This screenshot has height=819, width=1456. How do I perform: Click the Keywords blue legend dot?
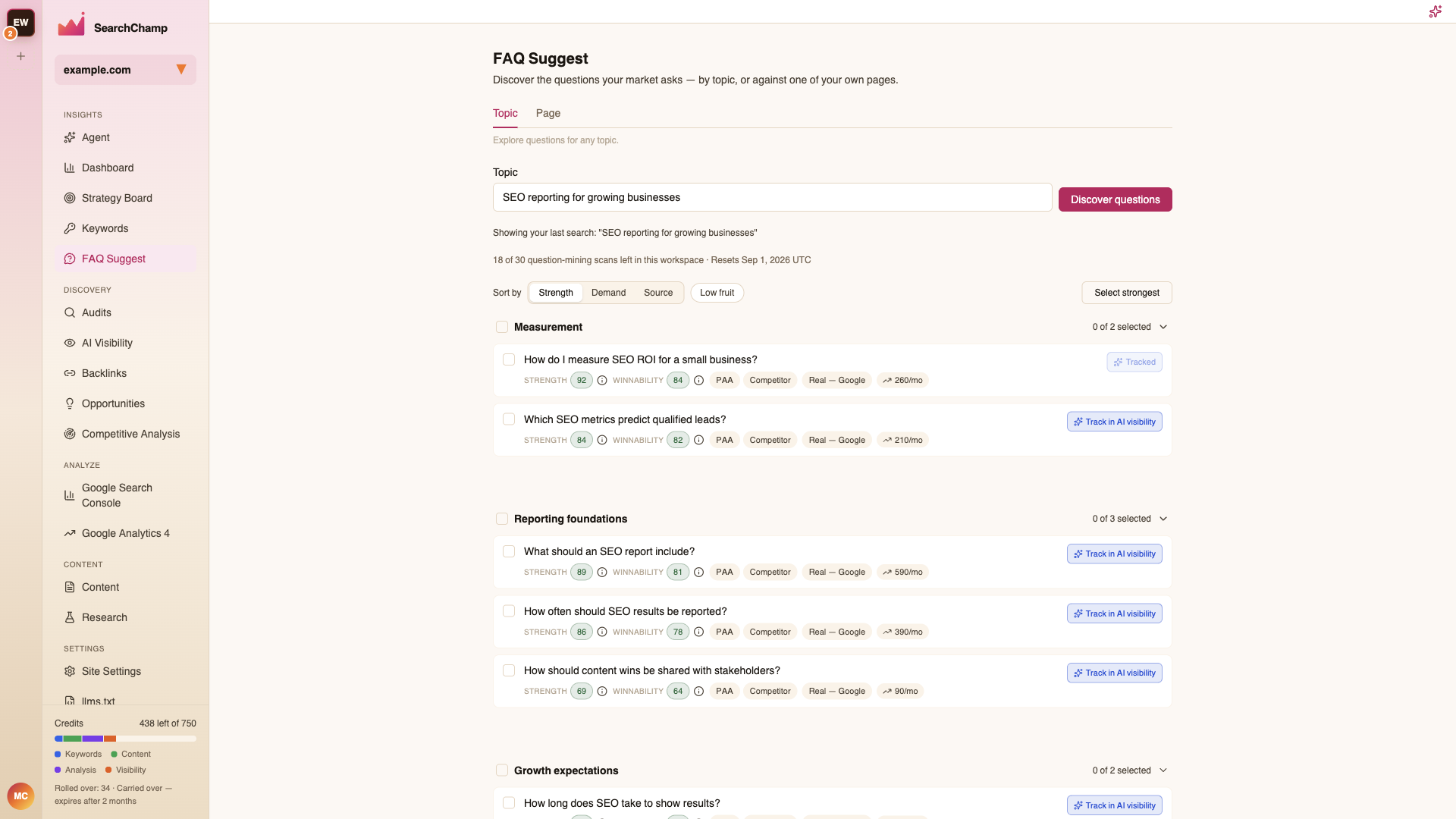pos(58,754)
